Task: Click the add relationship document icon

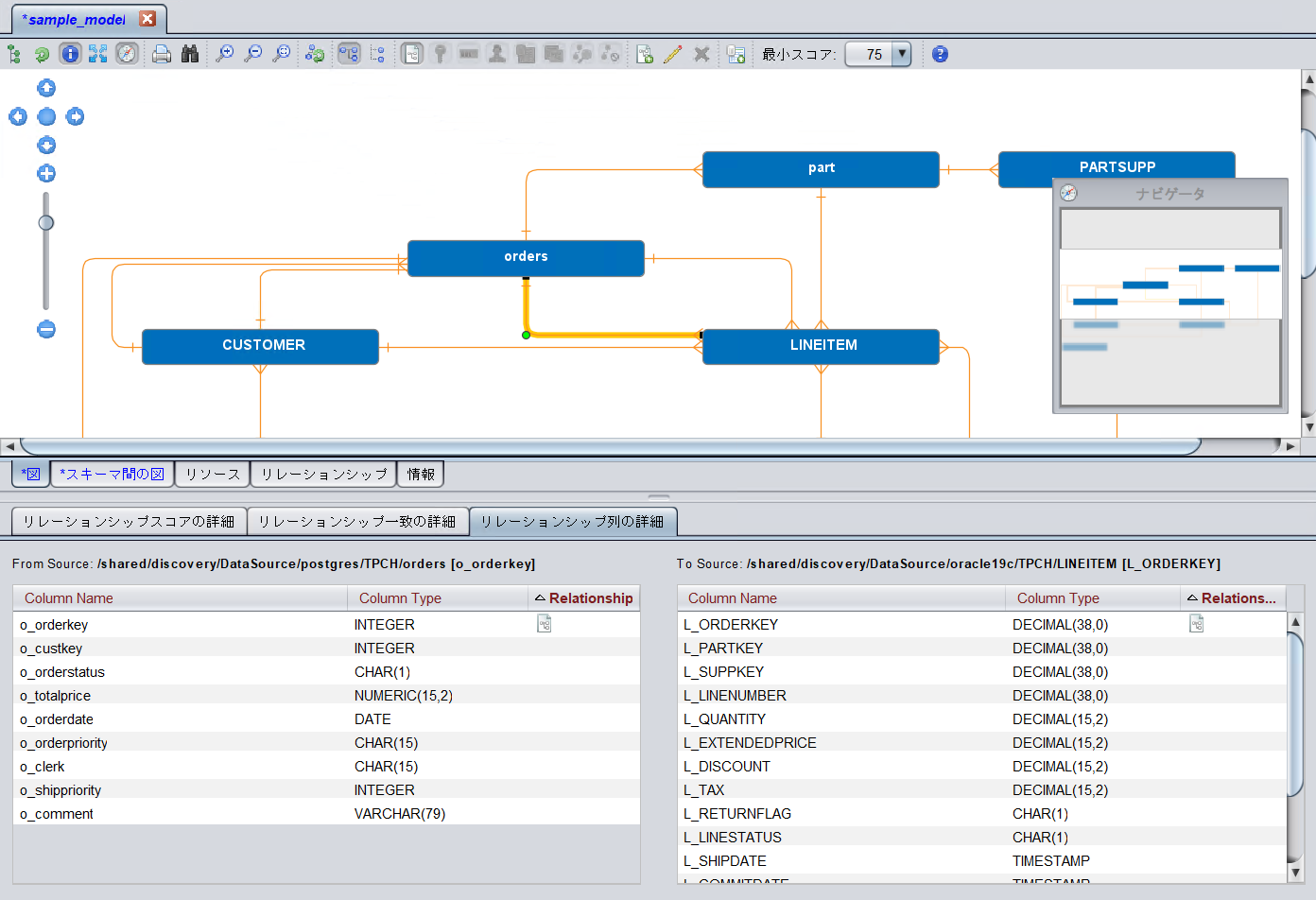Action: [x=645, y=54]
